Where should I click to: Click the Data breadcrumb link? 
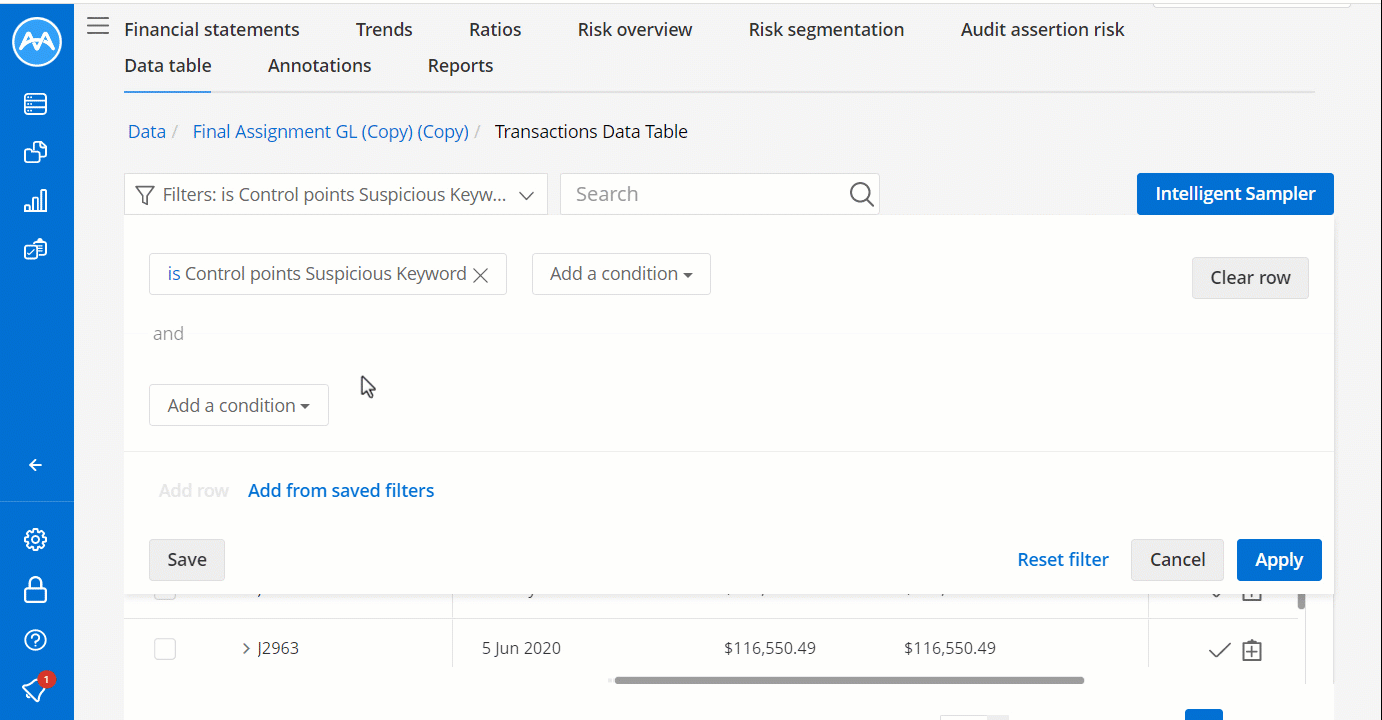click(147, 131)
